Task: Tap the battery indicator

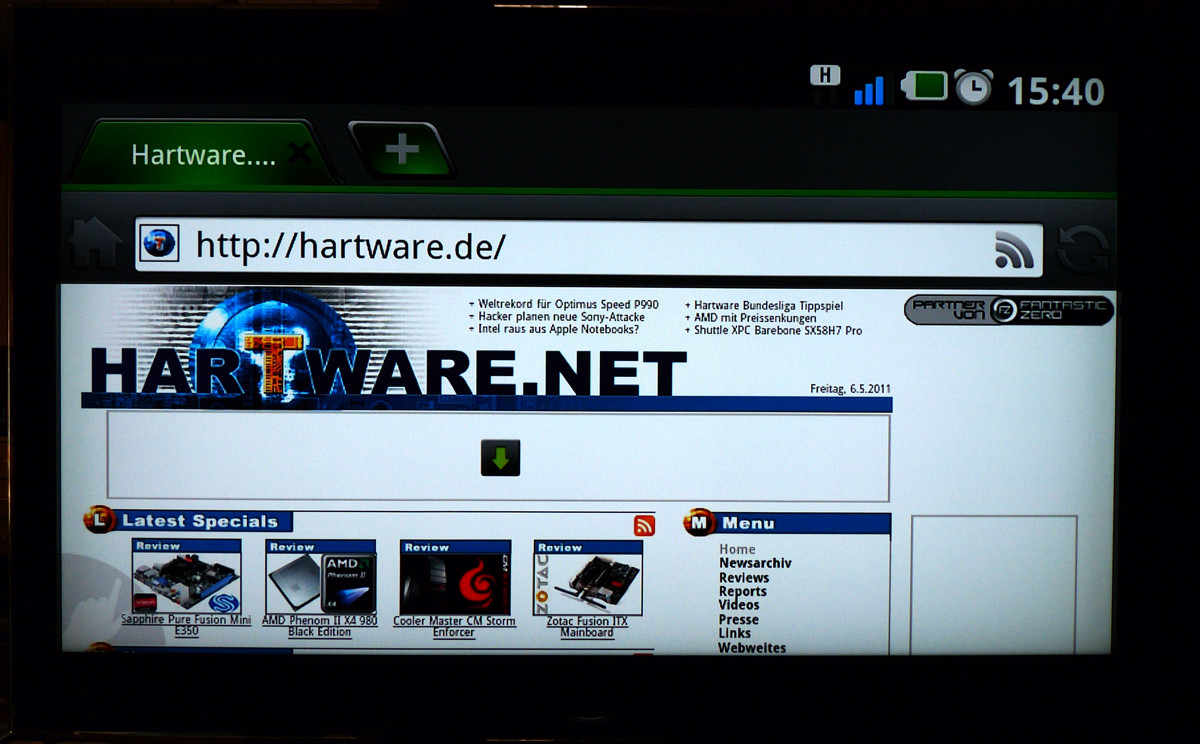Action: 923,87
